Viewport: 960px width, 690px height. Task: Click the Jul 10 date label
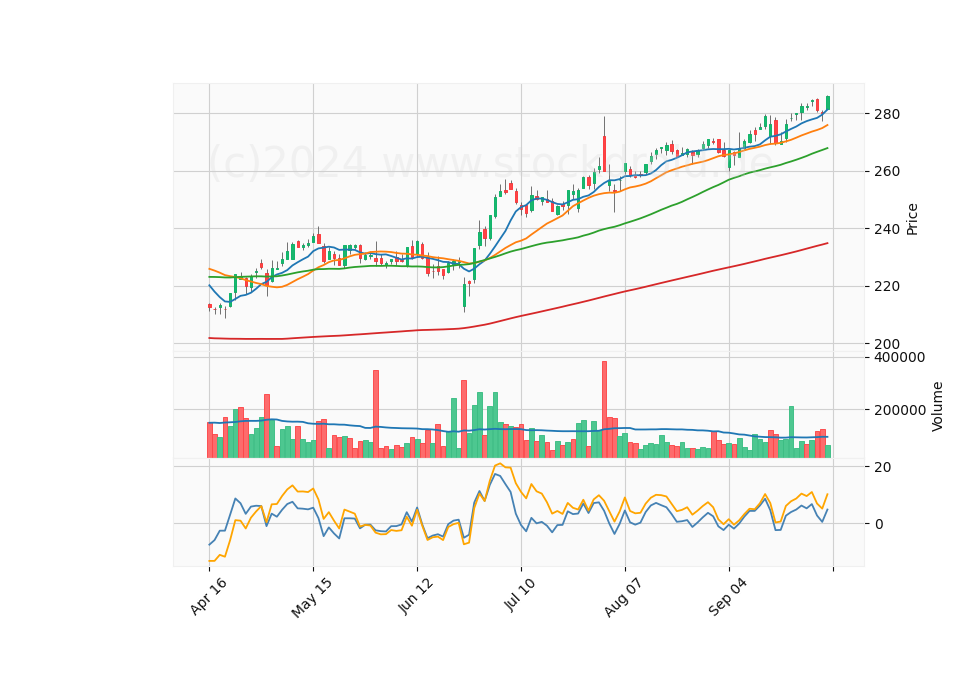pos(520,594)
